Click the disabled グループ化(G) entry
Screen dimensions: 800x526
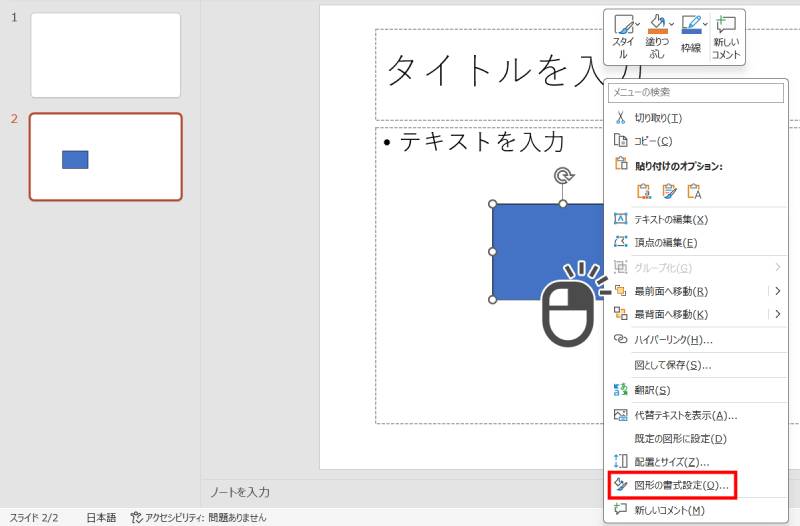pos(695,268)
